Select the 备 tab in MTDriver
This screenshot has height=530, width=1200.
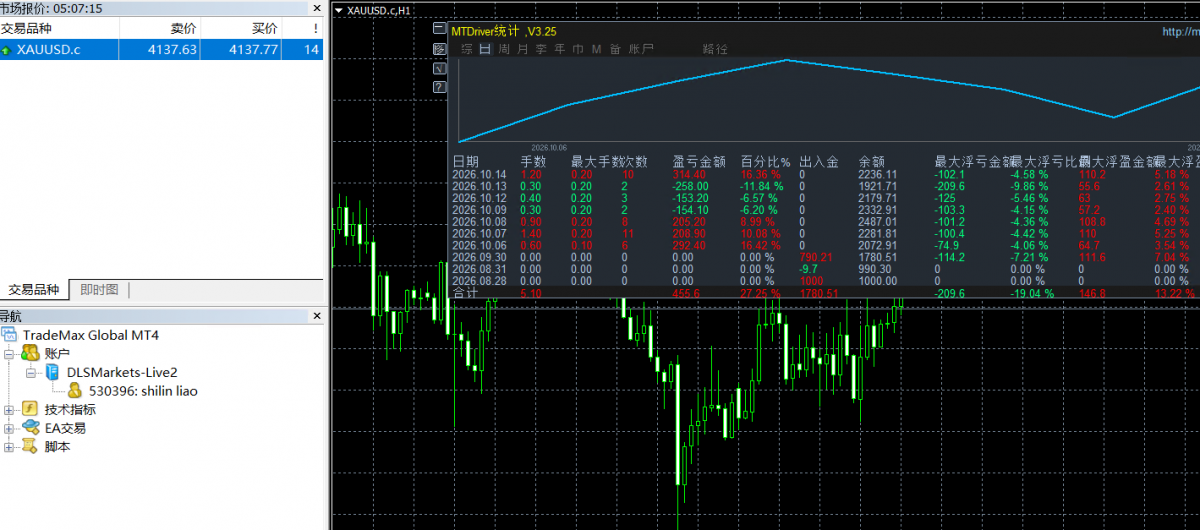(x=615, y=48)
